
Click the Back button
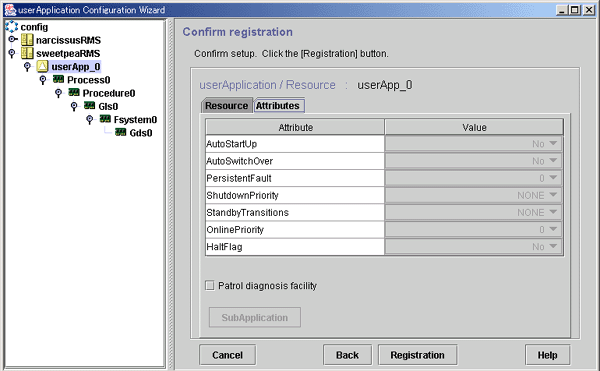(347, 355)
